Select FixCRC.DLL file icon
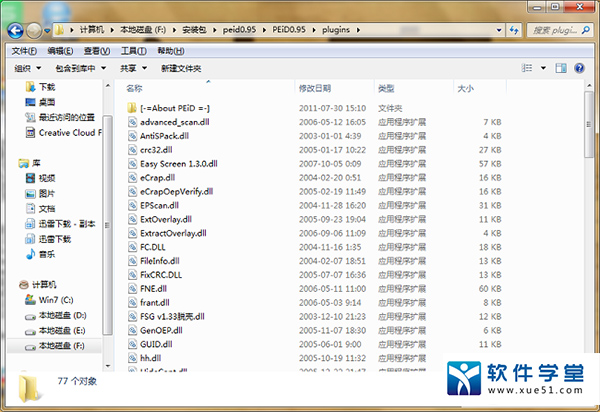Screen dimensions: 600x412 point(132,275)
